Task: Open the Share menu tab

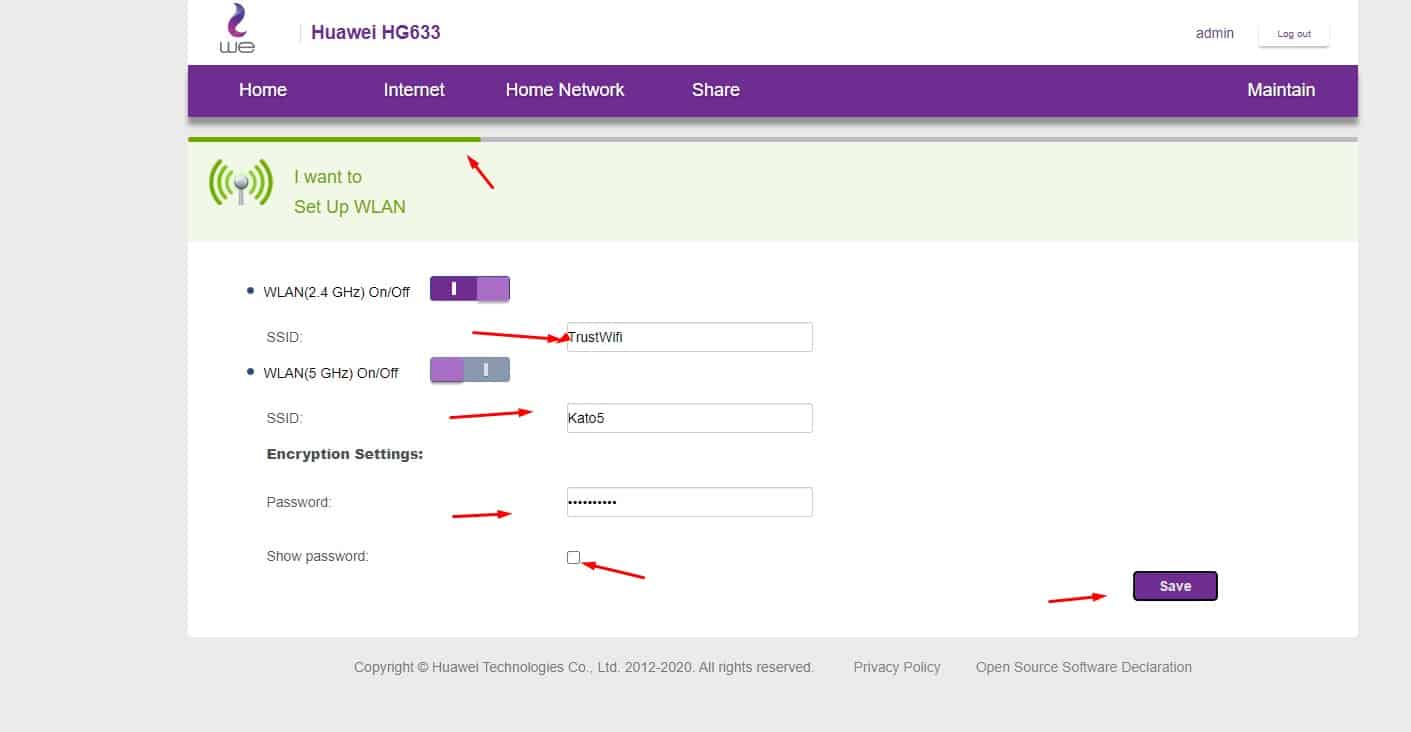Action: point(715,90)
